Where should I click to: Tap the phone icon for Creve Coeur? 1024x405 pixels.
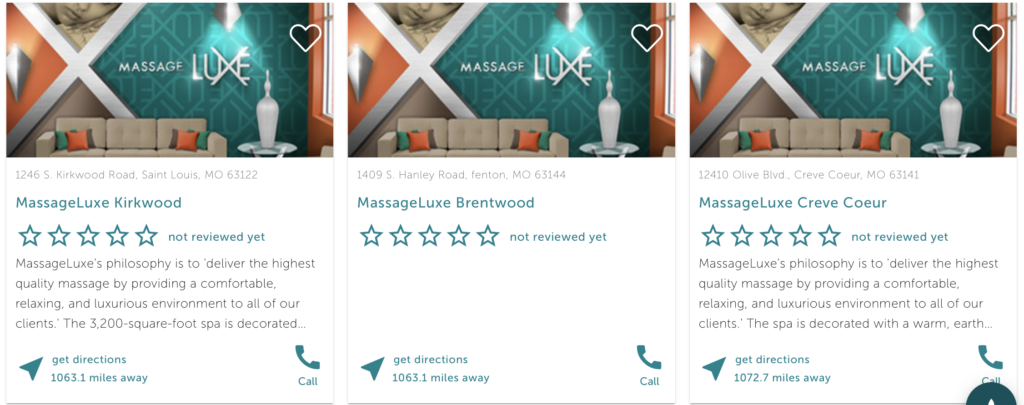tap(991, 358)
